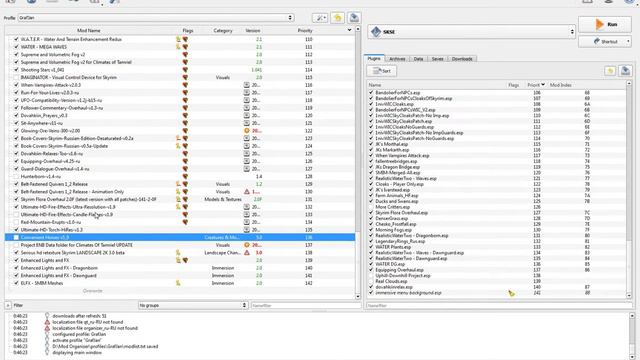The image size is (640, 360).
Task: Click the warning triangle on Belt-Fastened Quivers Animation Only row
Action: pyautogui.click(x=247, y=191)
